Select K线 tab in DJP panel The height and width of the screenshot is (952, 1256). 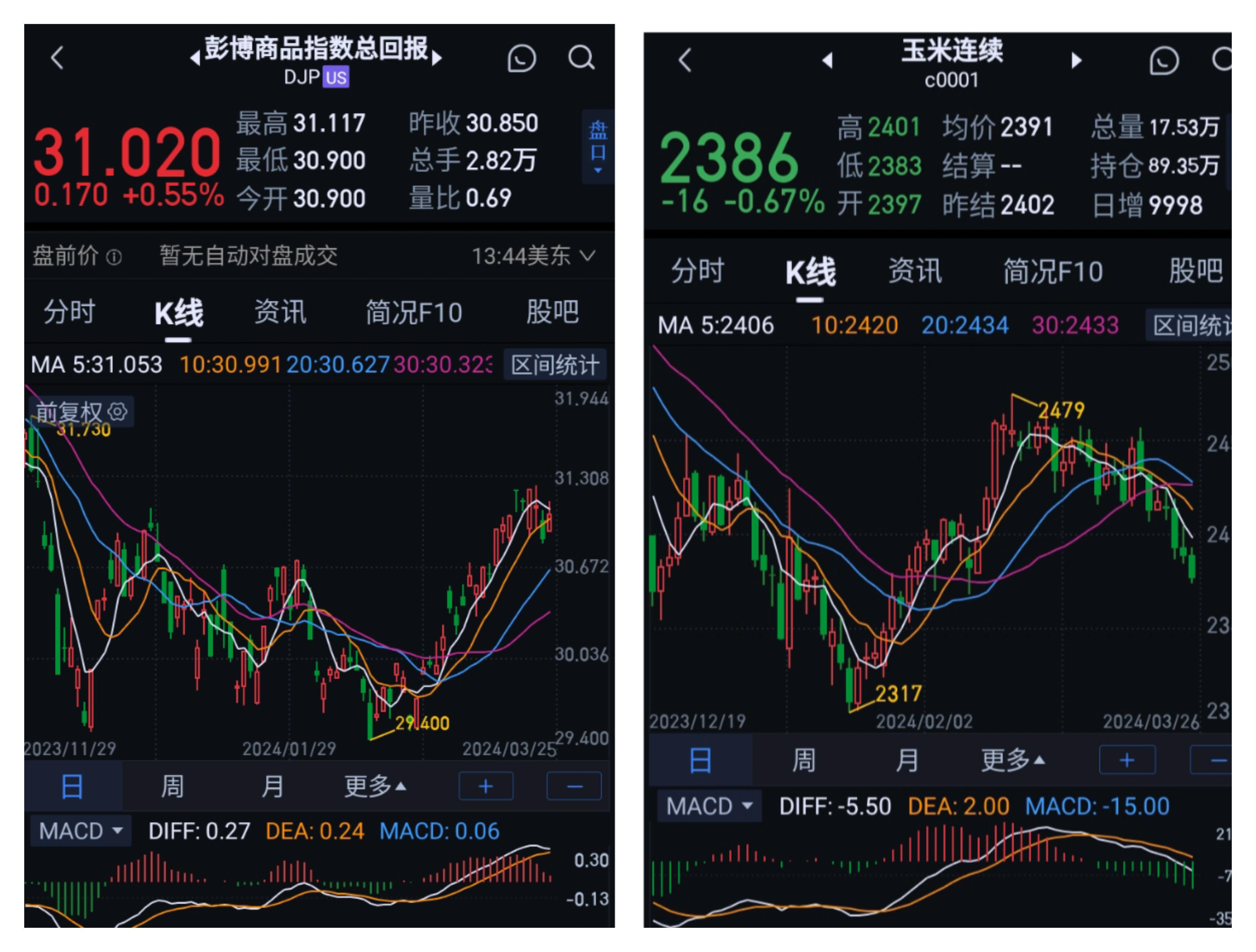[x=178, y=313]
